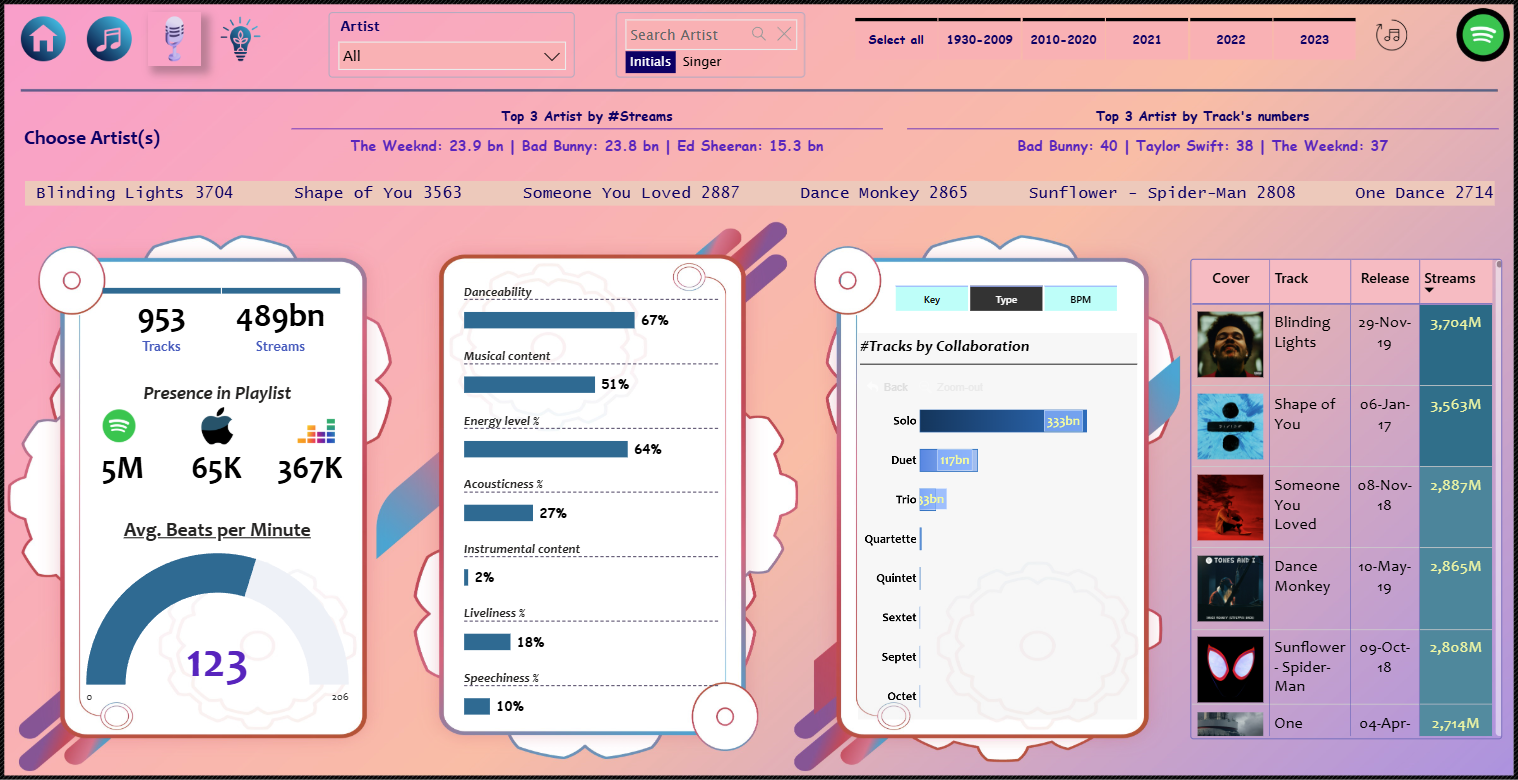Open the Artist dropdown showing All
The width and height of the screenshot is (1518, 780).
click(x=452, y=56)
